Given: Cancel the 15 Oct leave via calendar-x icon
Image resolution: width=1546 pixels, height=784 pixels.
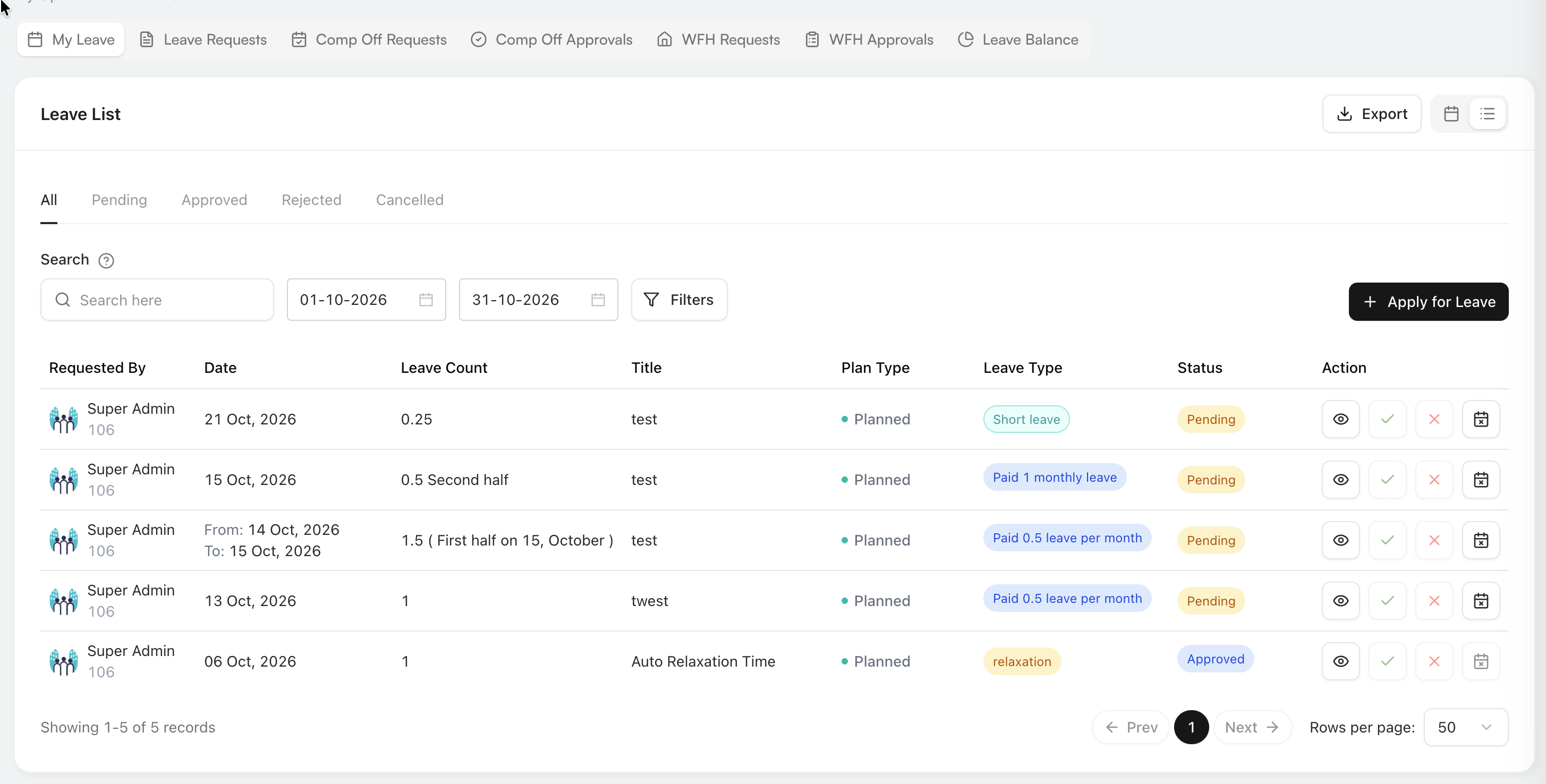Looking at the screenshot, I should 1481,479.
